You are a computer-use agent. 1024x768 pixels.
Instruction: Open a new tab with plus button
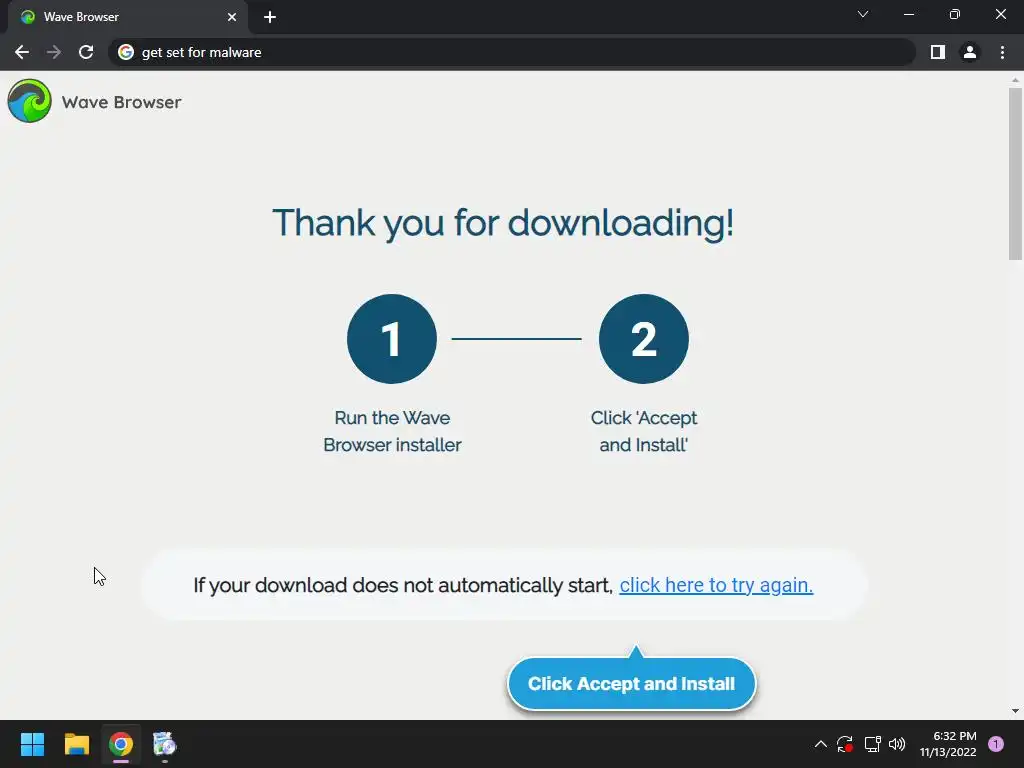270,17
